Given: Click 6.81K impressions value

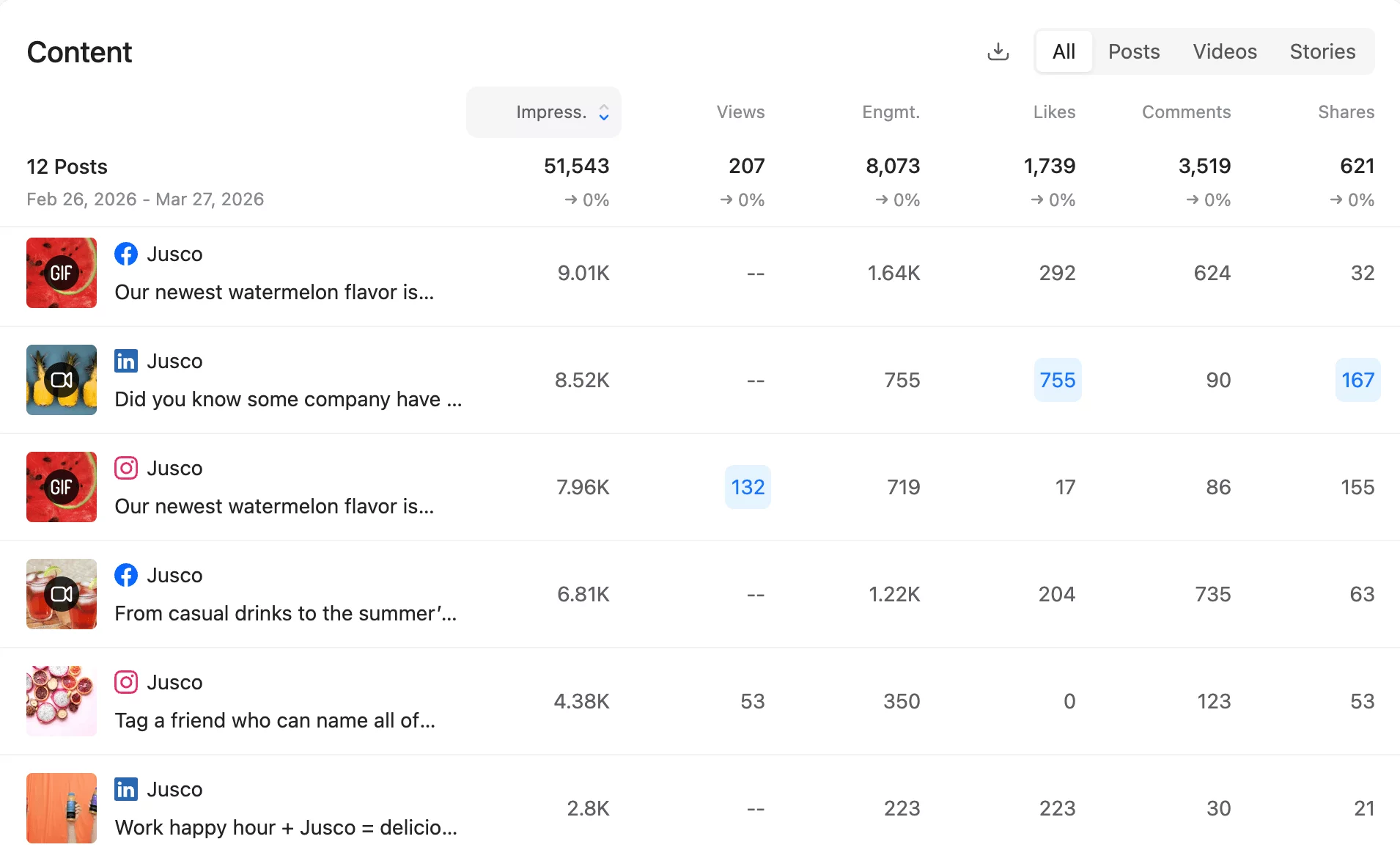Looking at the screenshot, I should (583, 594).
